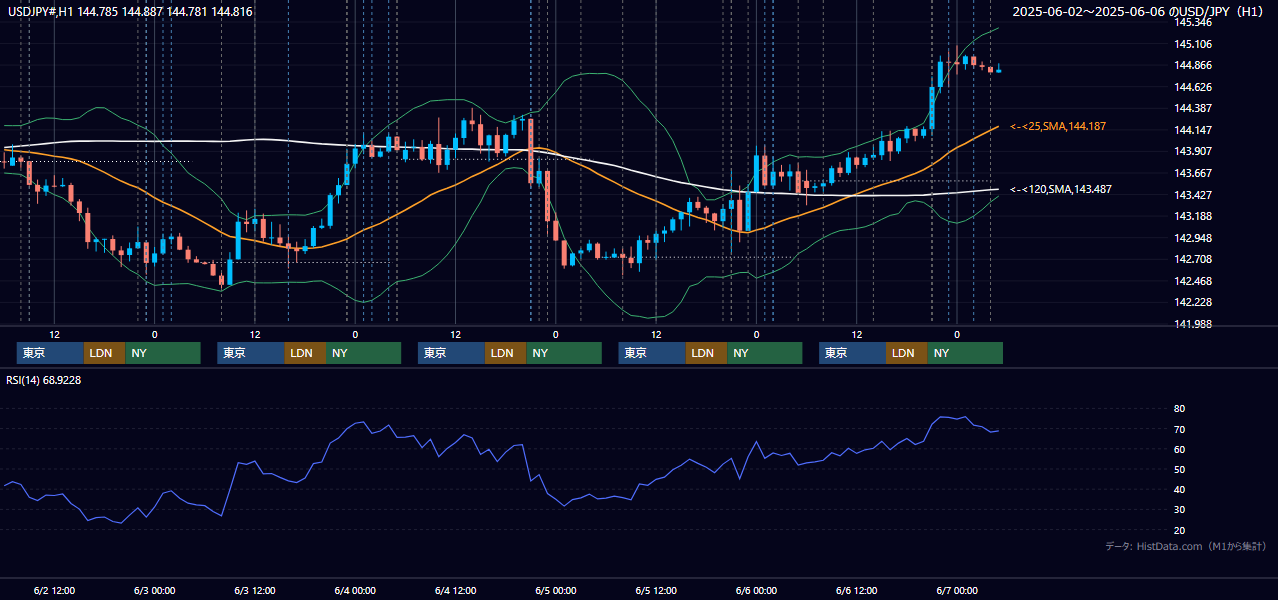Click the 25 SMA 144.187 annotation

click(1058, 126)
